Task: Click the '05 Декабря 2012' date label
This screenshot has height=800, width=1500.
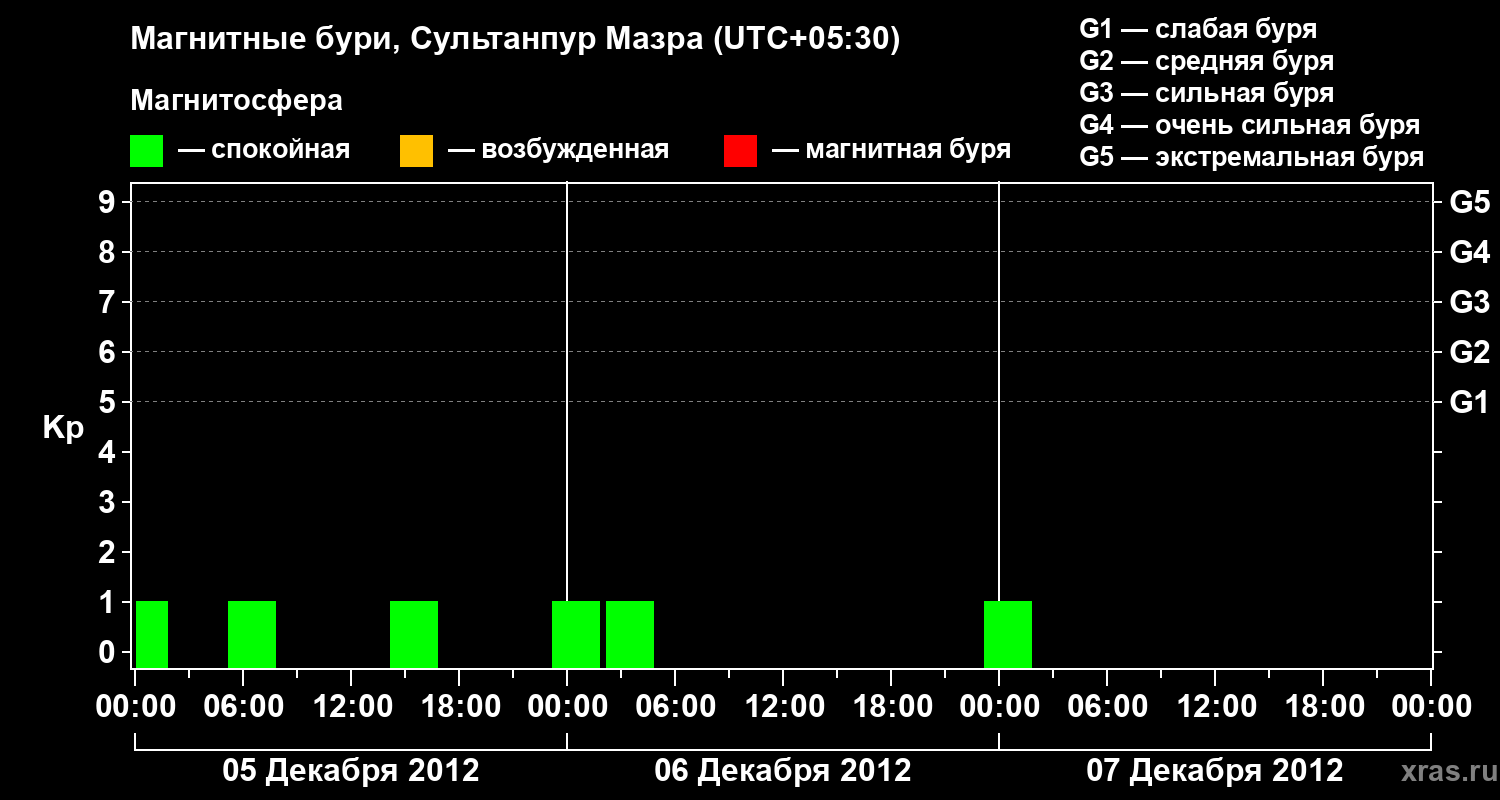Action: (x=351, y=771)
